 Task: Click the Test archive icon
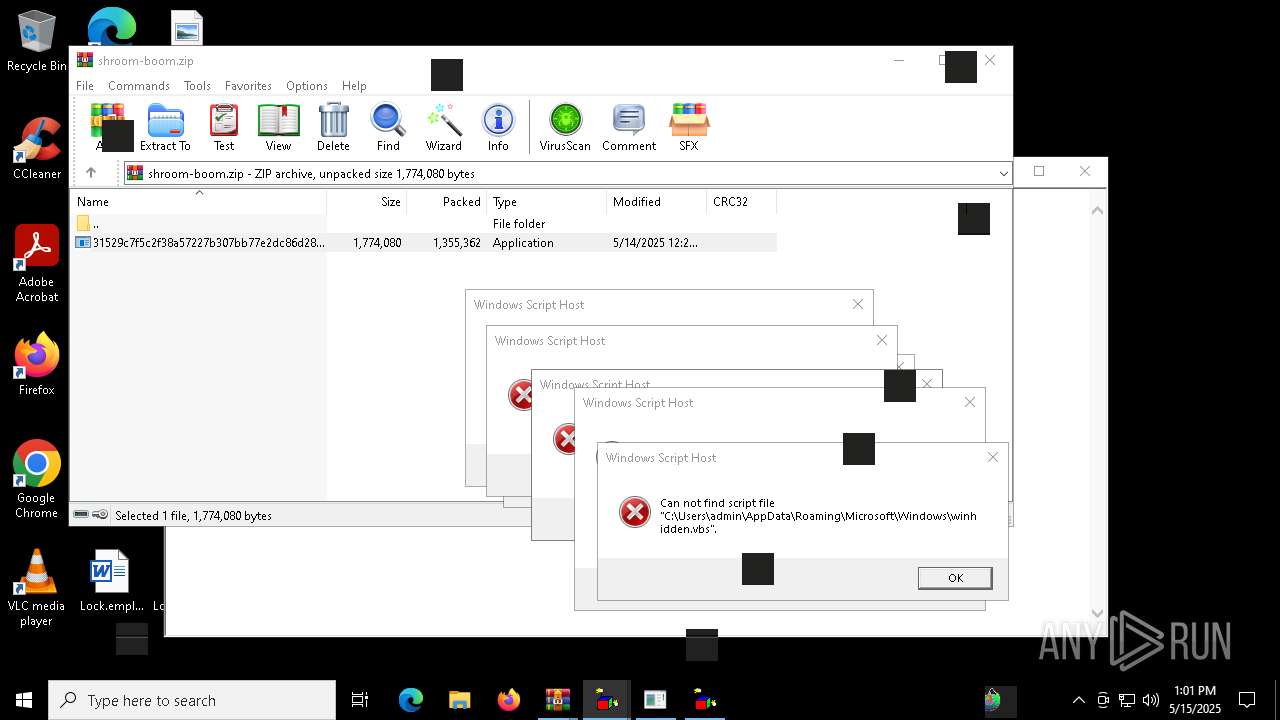click(x=224, y=127)
